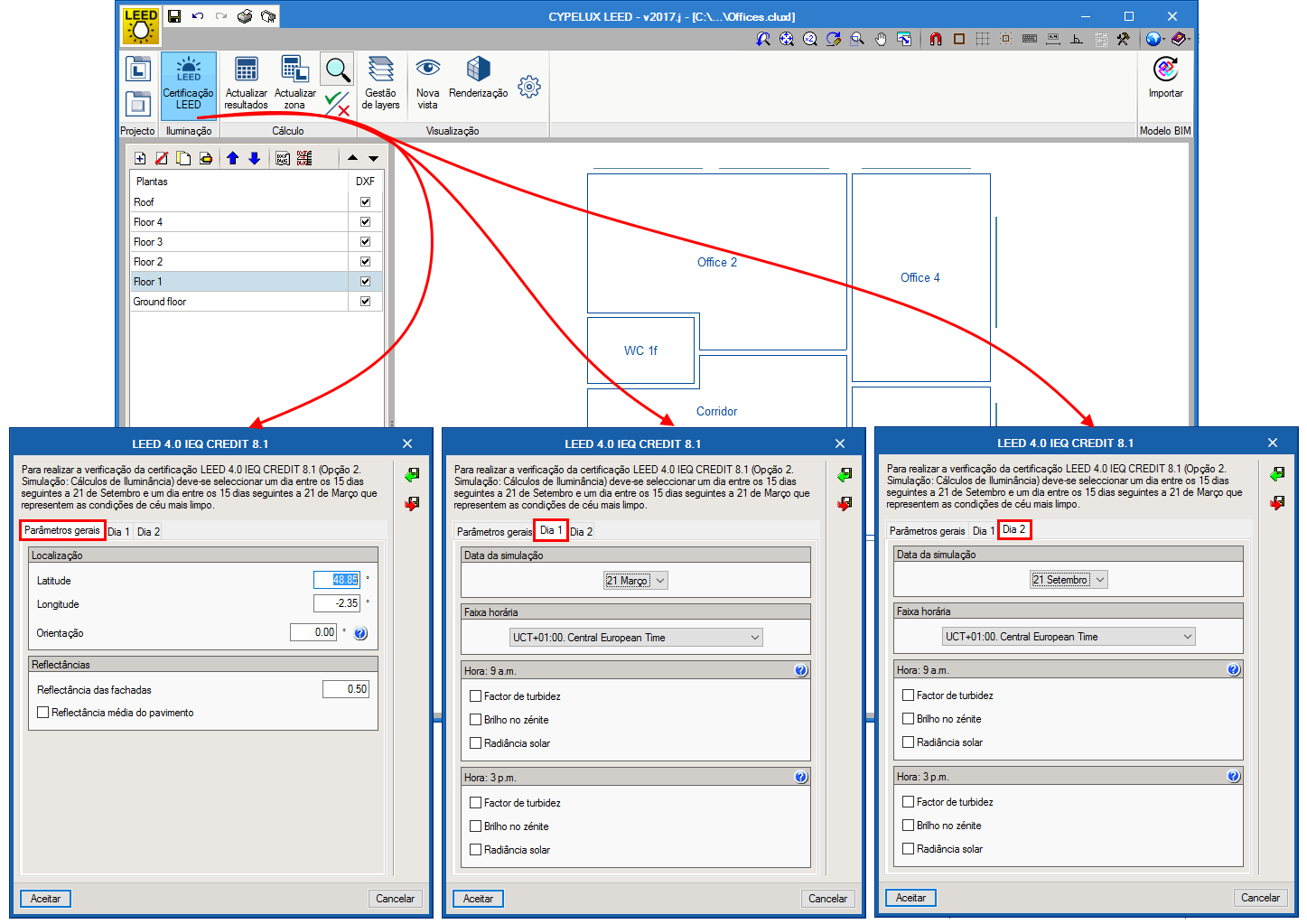The width and height of the screenshot is (1307, 924).
Task: Click Office 4 room label in plan
Action: (920, 277)
